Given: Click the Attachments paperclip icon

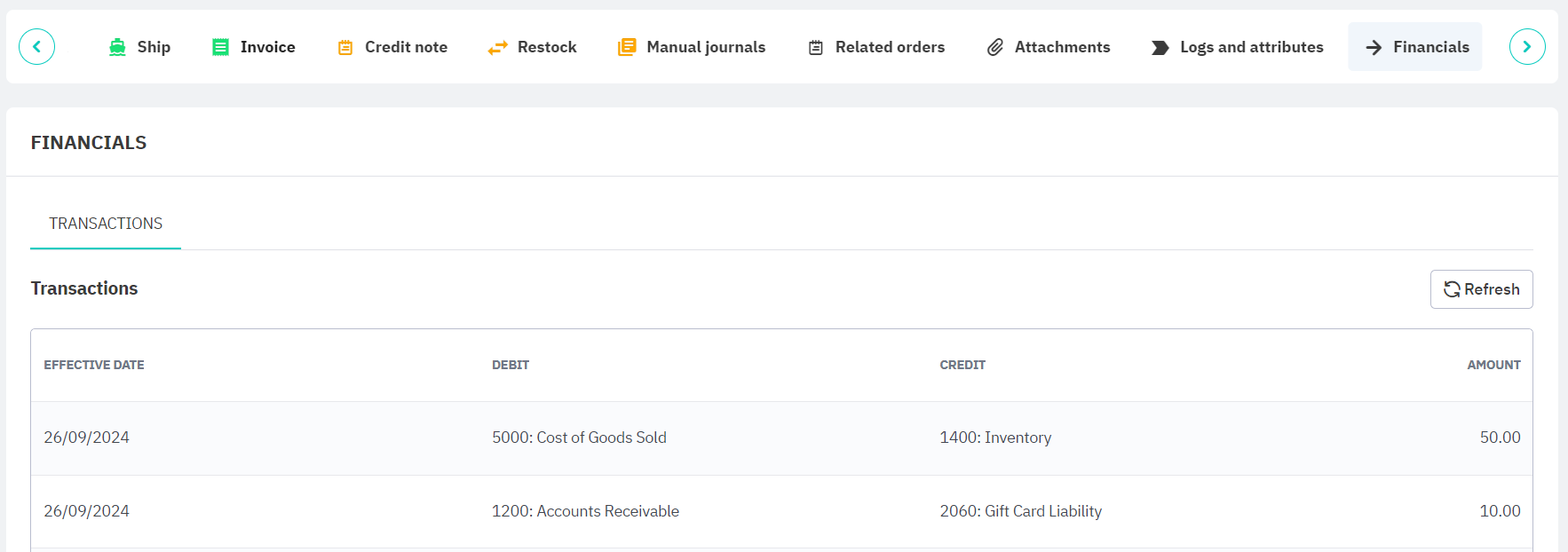Looking at the screenshot, I should tap(995, 48).
